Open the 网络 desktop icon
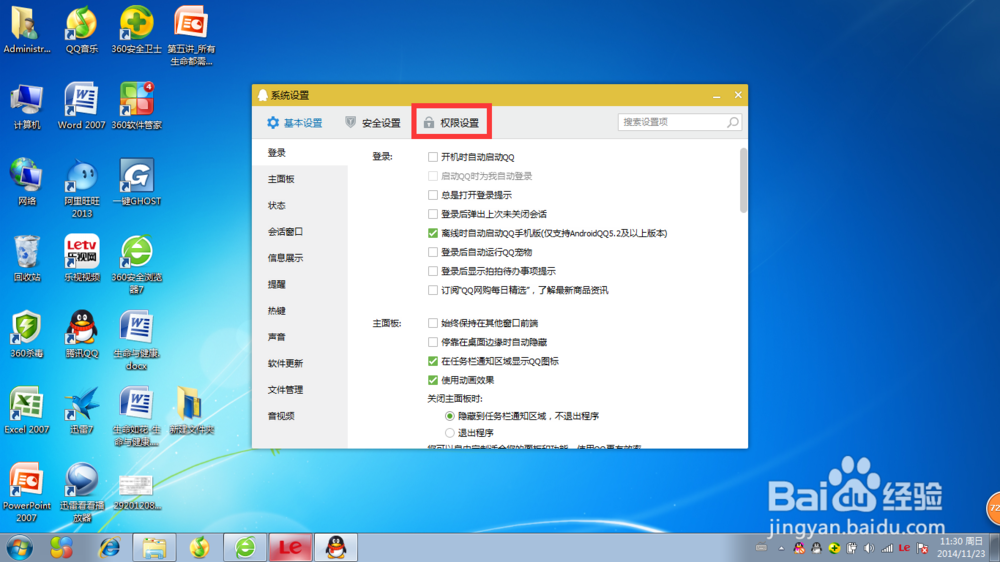The width and height of the screenshot is (1000, 562). click(26, 182)
